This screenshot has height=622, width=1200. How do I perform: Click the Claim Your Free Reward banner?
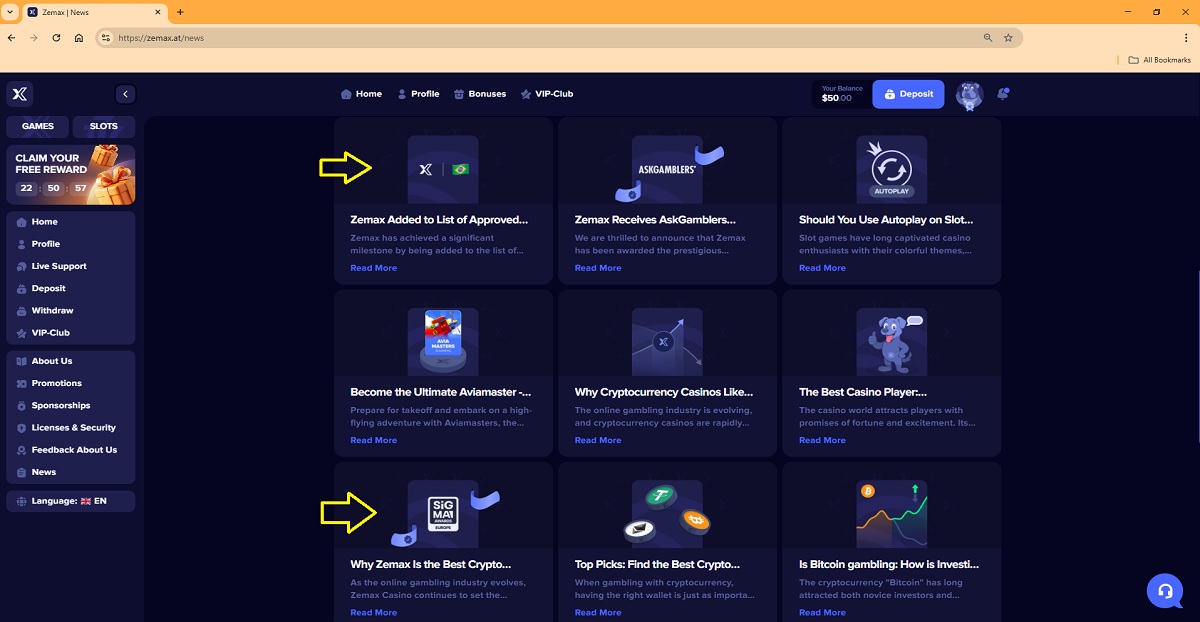pyautogui.click(x=70, y=174)
